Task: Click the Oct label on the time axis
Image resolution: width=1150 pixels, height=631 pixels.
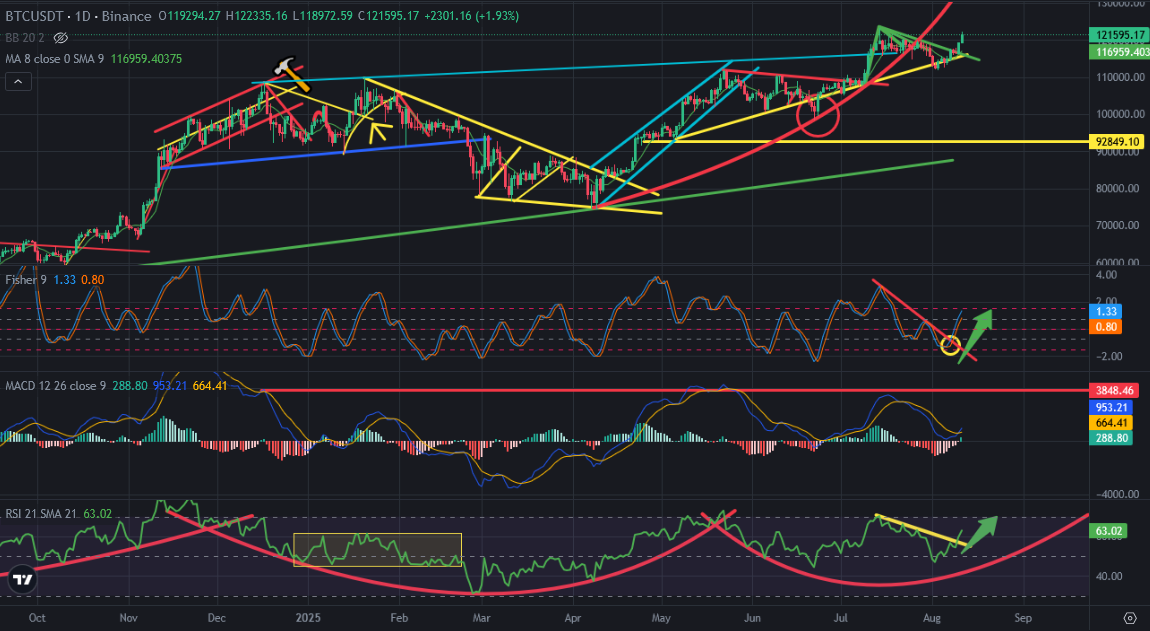Action: coord(37,618)
